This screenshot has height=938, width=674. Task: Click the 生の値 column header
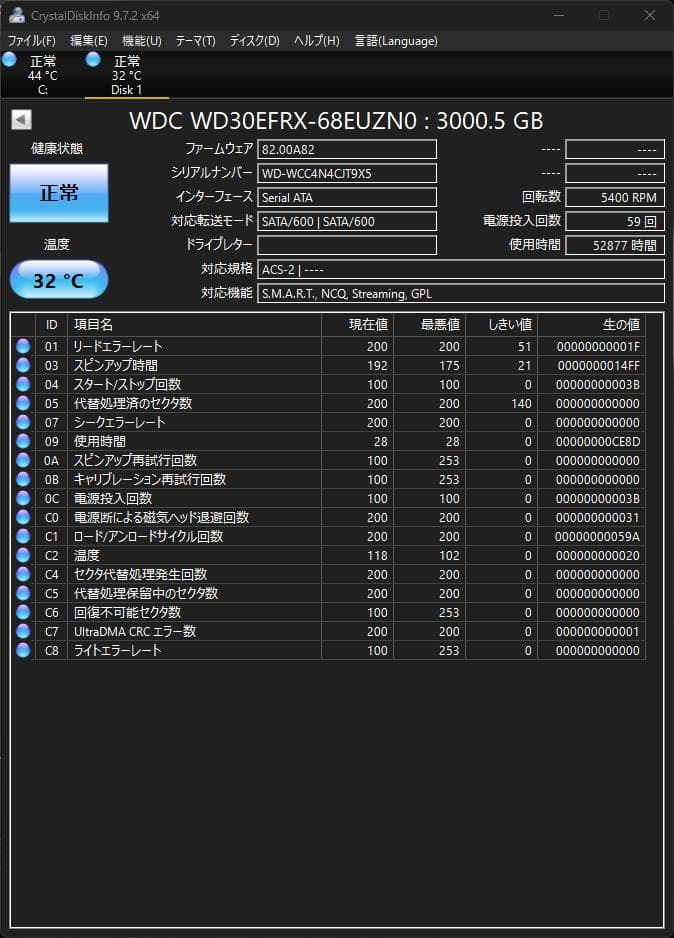tap(591, 325)
